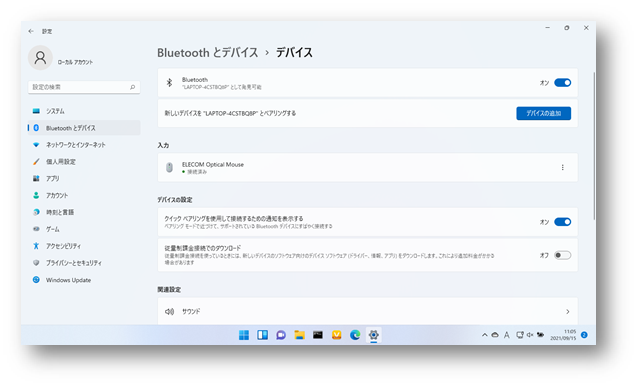
Task: Click the search magnifier icon
Action: 132,87
